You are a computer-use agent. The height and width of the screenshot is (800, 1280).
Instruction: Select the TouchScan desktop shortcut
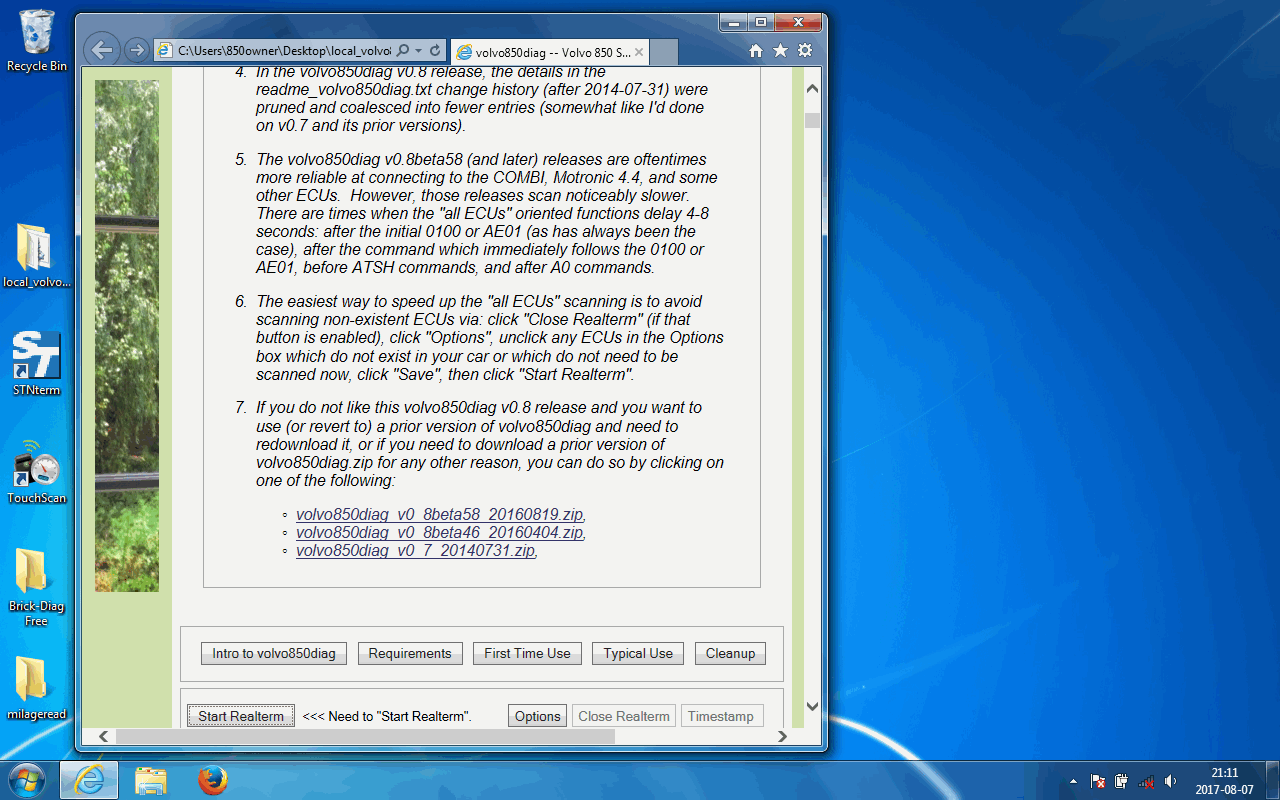tap(37, 472)
